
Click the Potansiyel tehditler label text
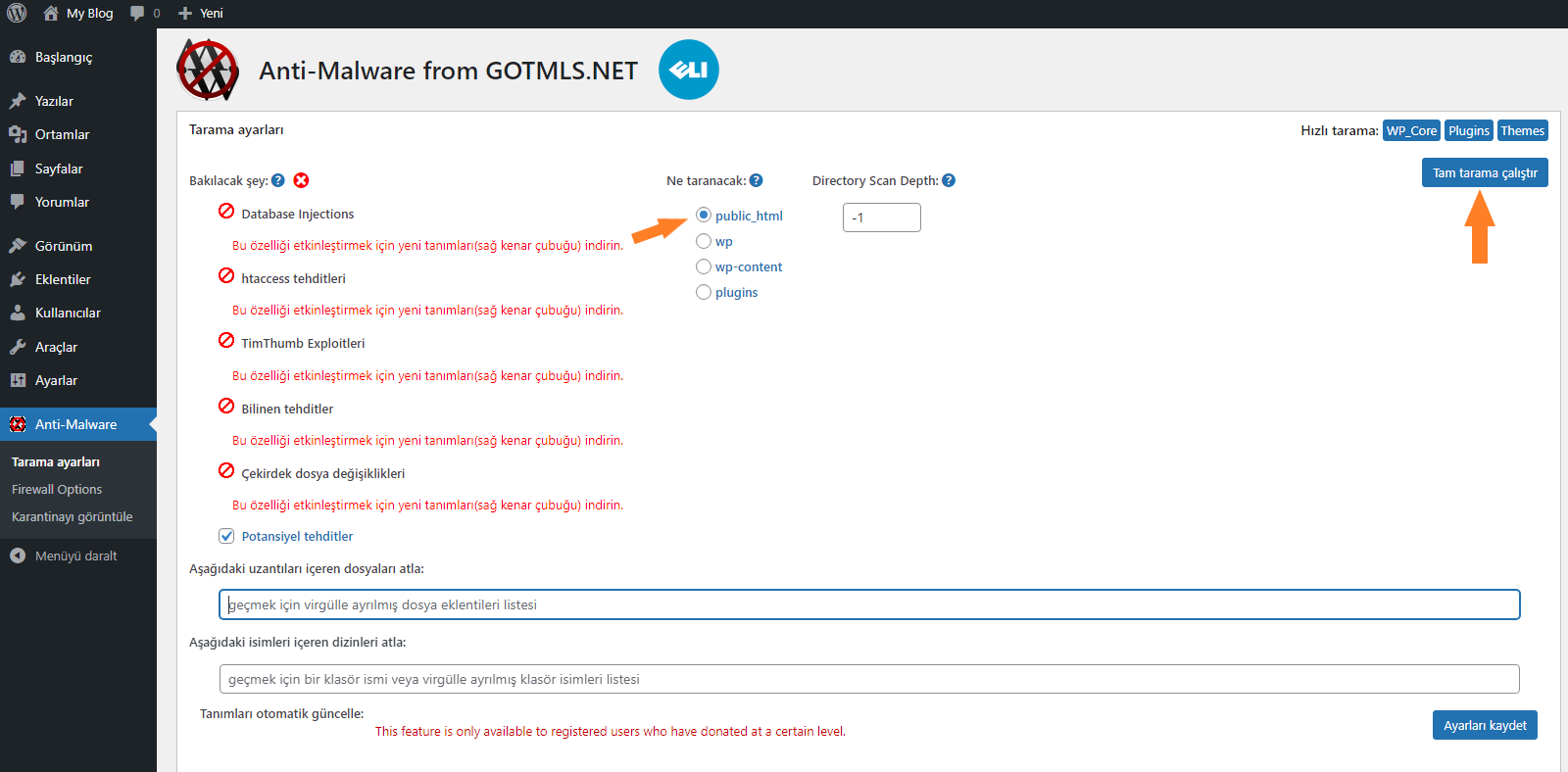[297, 537]
